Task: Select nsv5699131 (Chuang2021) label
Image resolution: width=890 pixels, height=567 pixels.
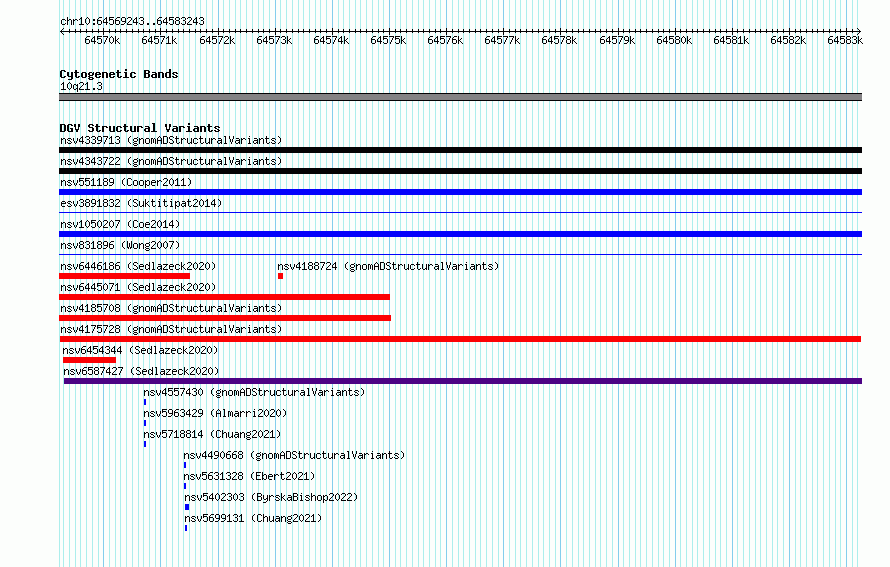Action: click(x=253, y=518)
